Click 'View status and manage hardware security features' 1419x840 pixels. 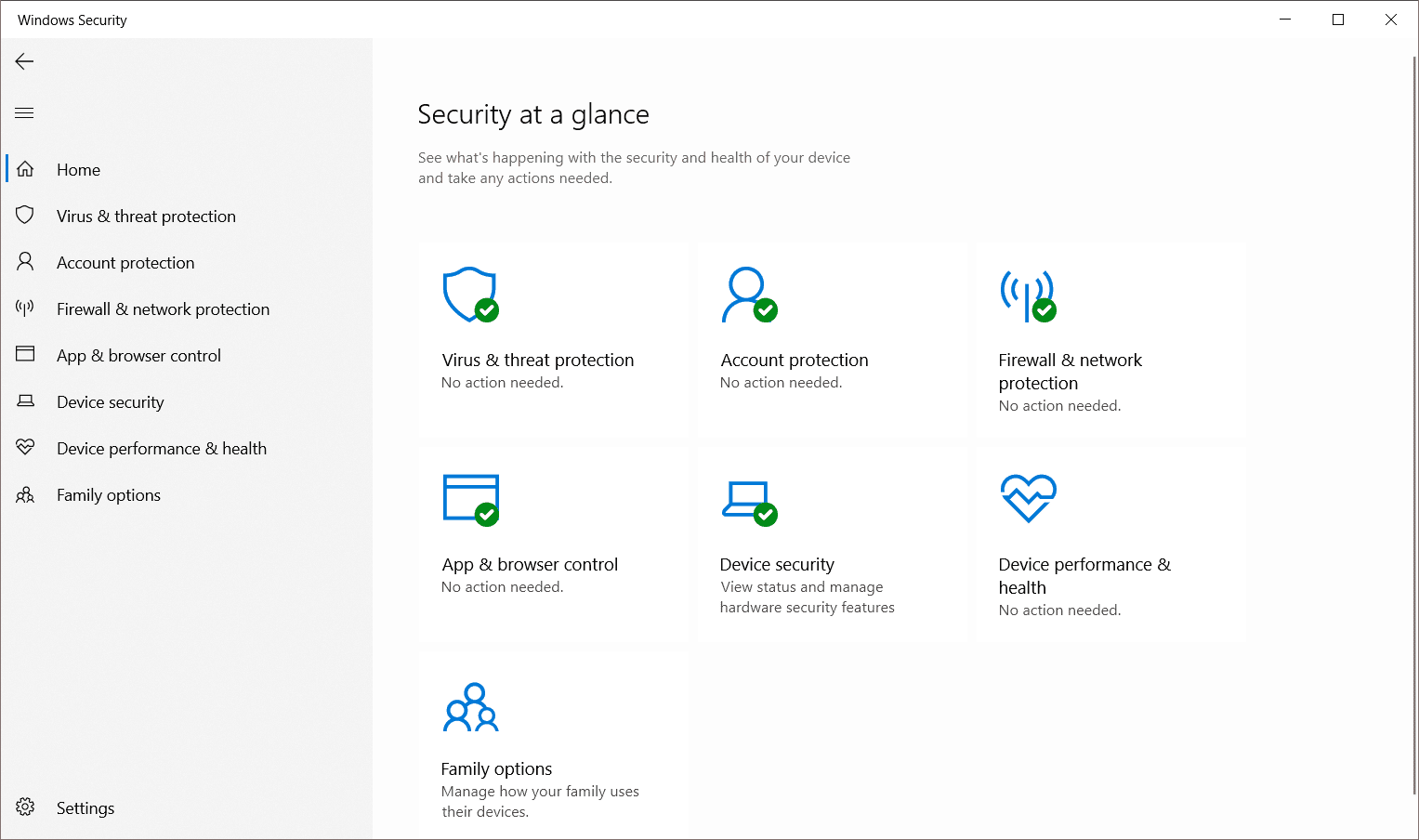tap(808, 597)
